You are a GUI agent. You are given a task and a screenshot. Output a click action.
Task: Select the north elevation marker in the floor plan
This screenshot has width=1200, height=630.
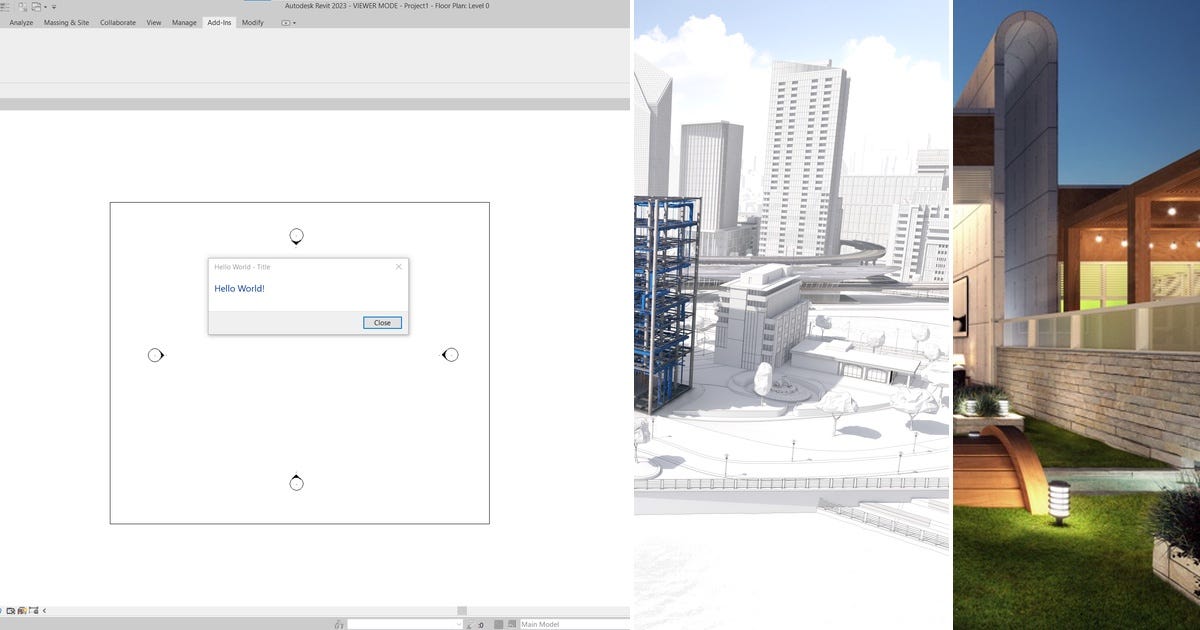point(295,235)
